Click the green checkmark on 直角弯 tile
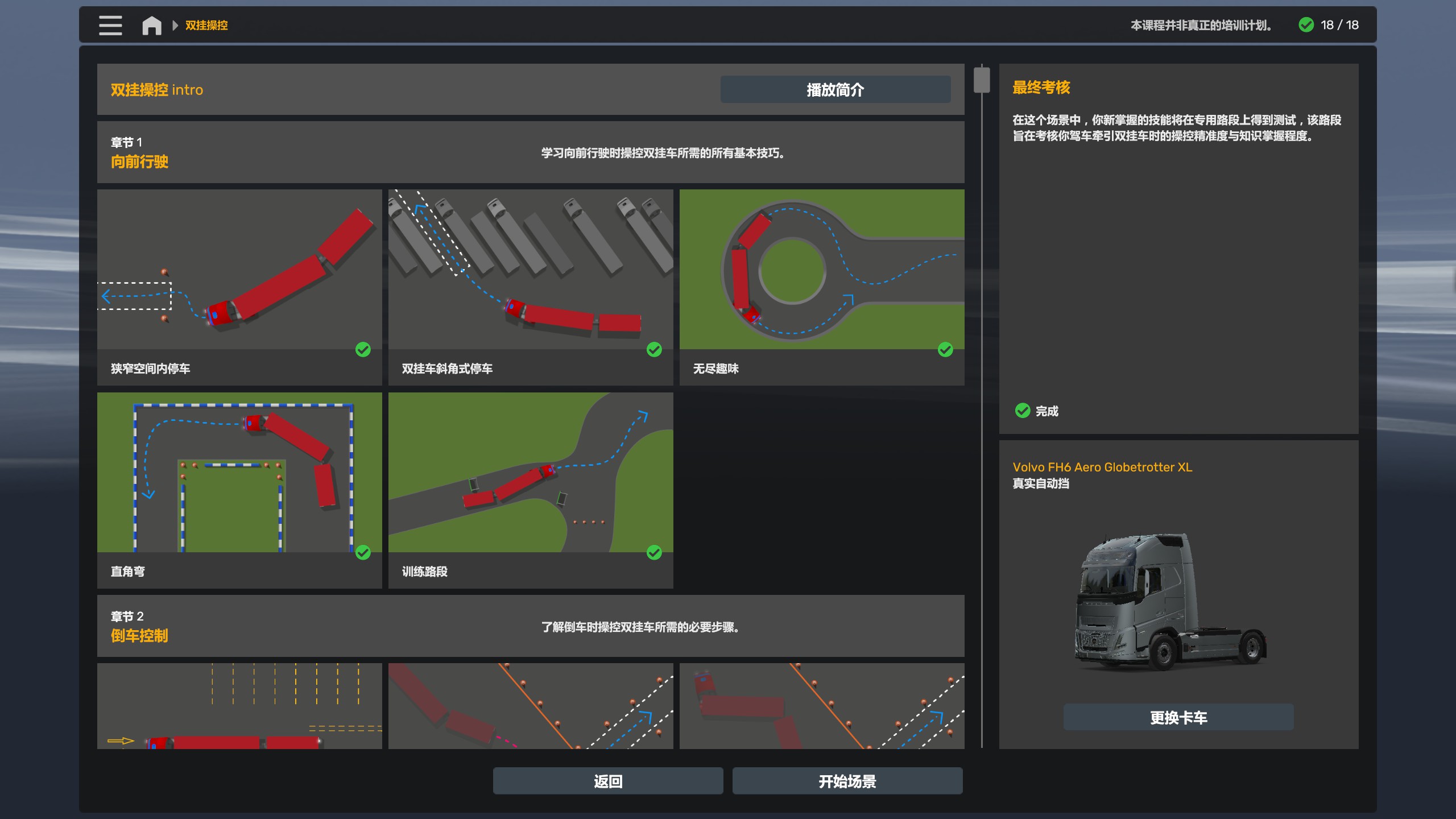 (363, 552)
